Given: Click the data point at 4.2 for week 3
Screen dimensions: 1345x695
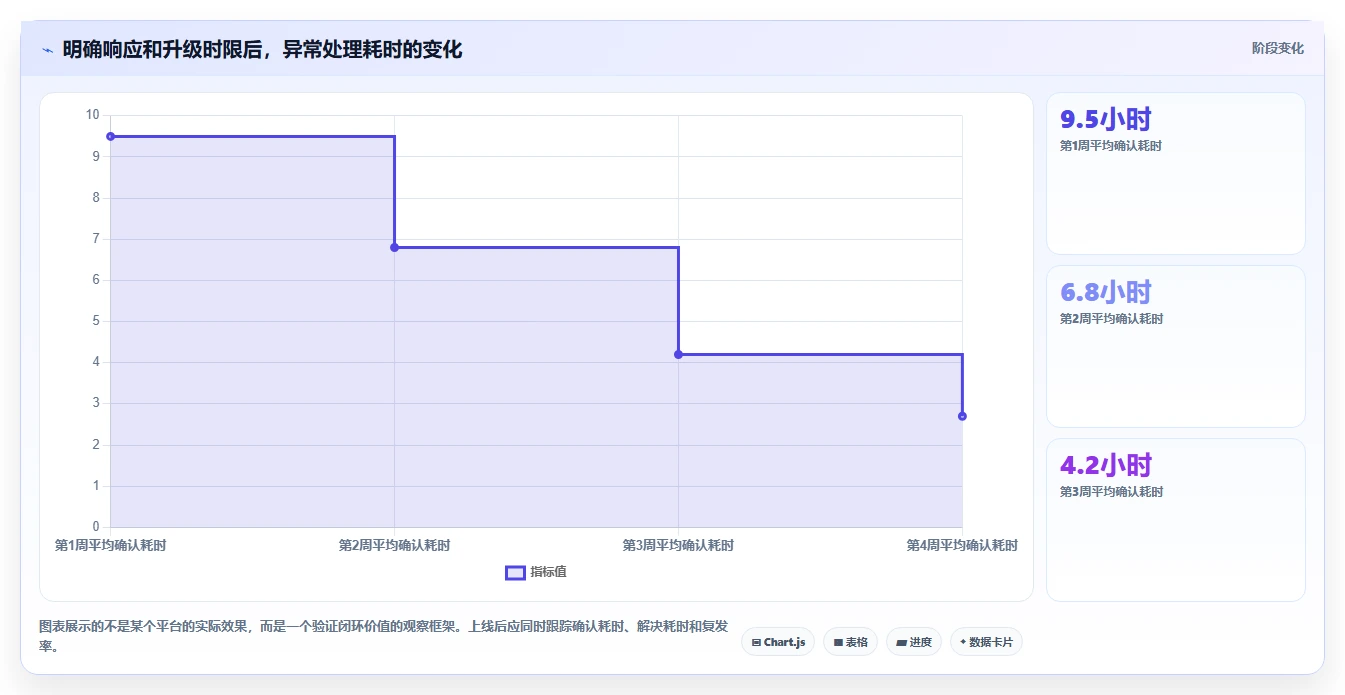Looking at the screenshot, I should coord(678,354).
